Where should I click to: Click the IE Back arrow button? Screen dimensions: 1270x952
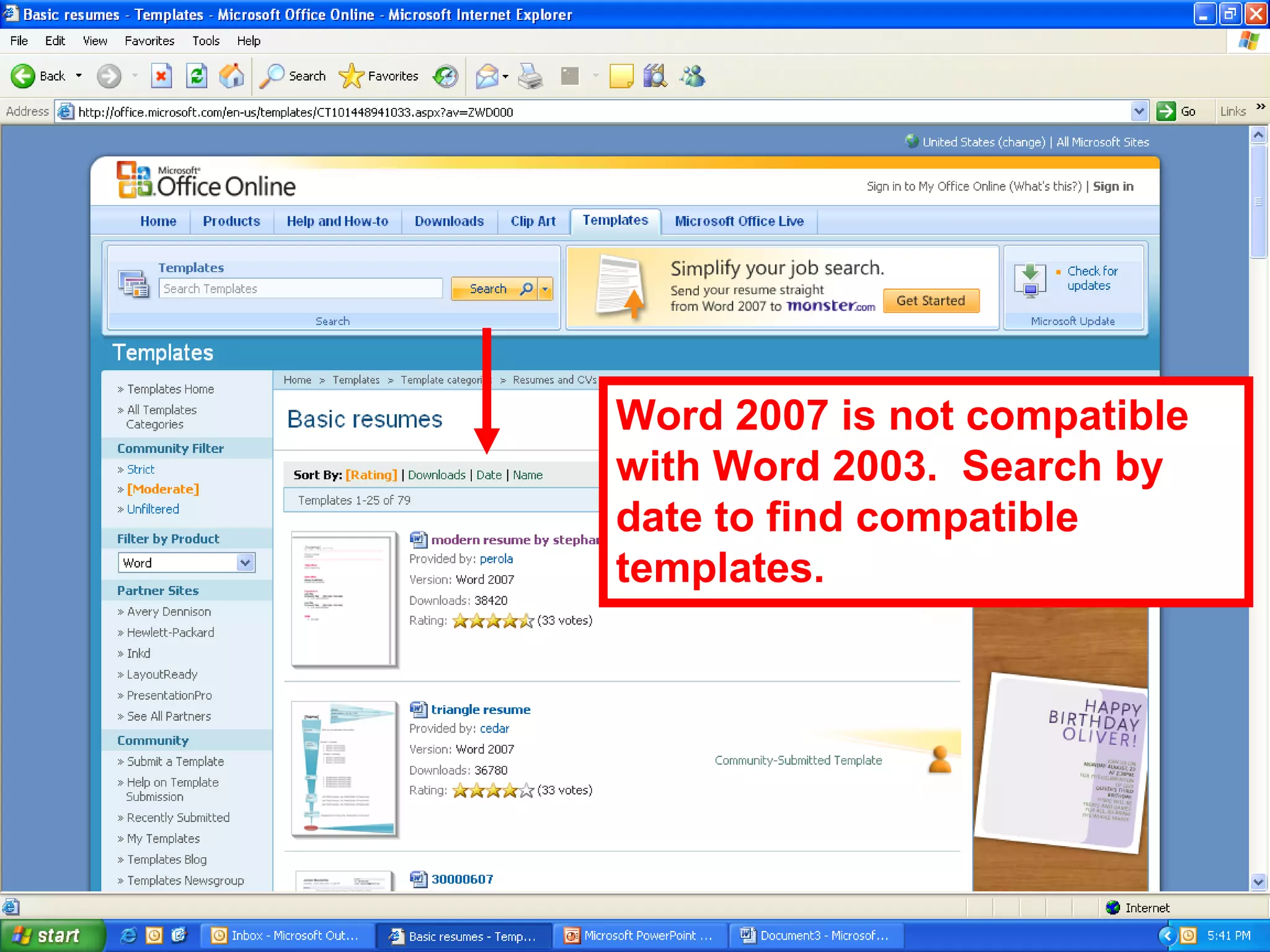tap(23, 76)
